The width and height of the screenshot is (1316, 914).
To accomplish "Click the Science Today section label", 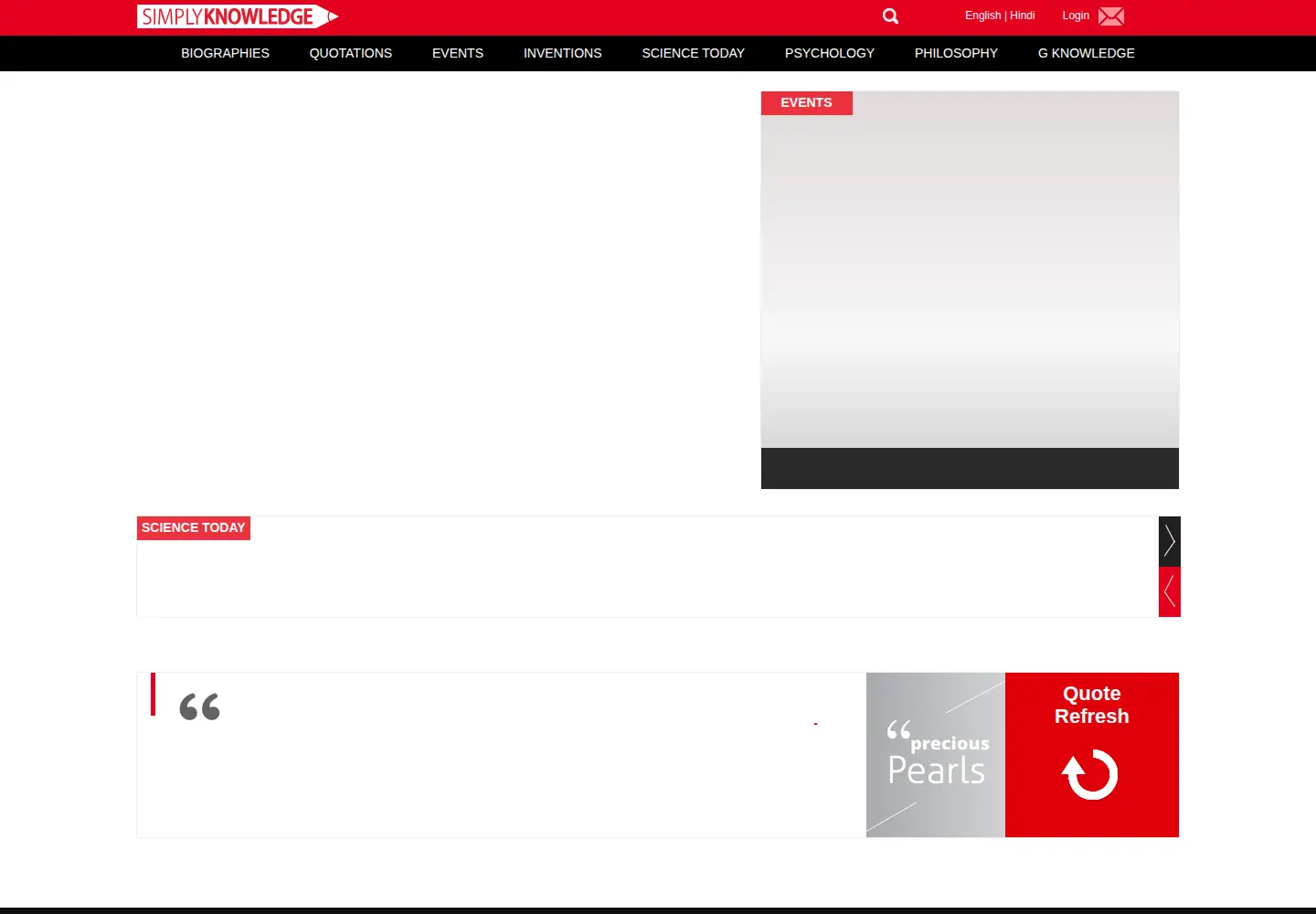I will coord(194,528).
